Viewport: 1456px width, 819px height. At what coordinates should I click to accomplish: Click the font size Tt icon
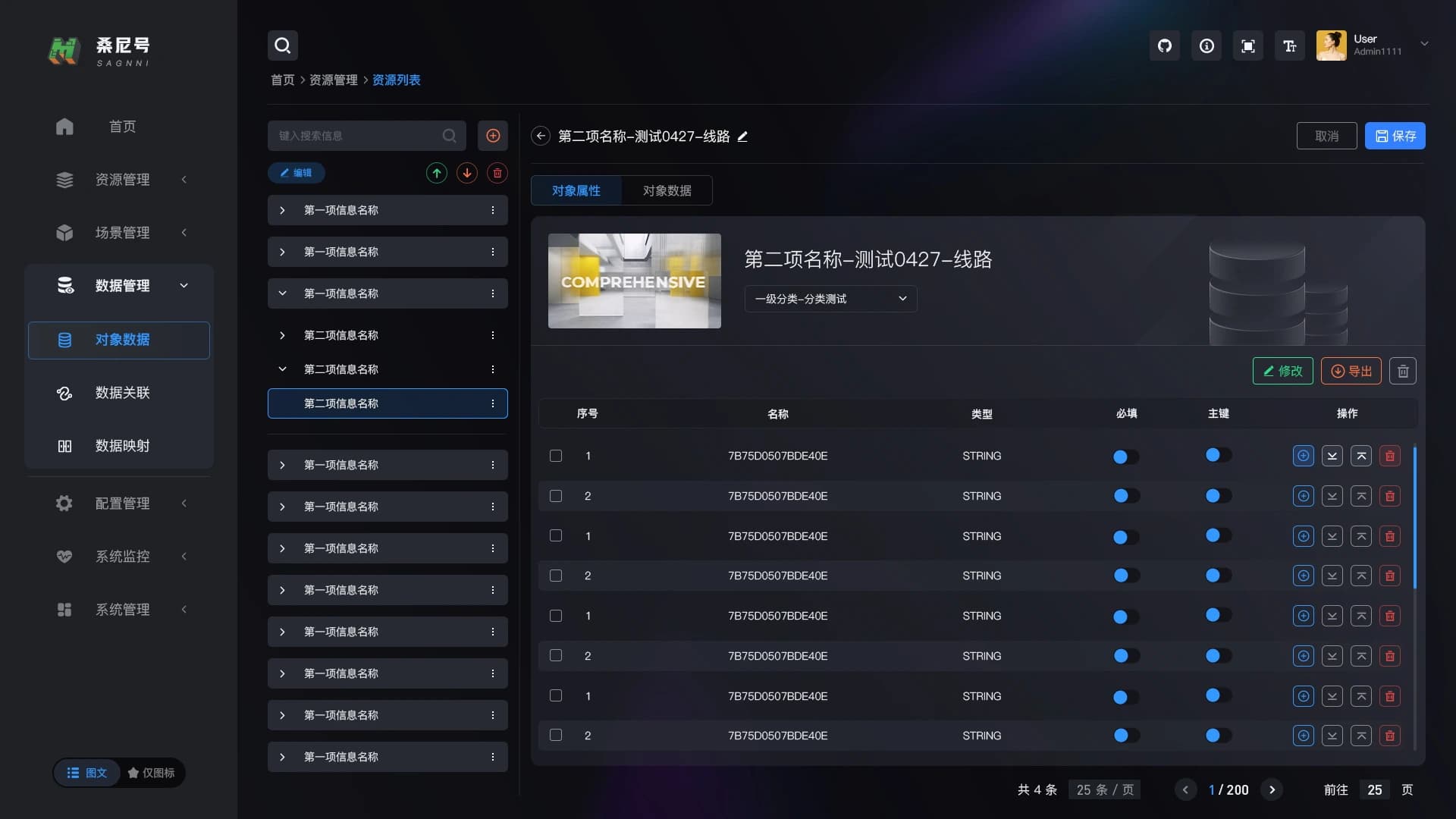click(1290, 46)
